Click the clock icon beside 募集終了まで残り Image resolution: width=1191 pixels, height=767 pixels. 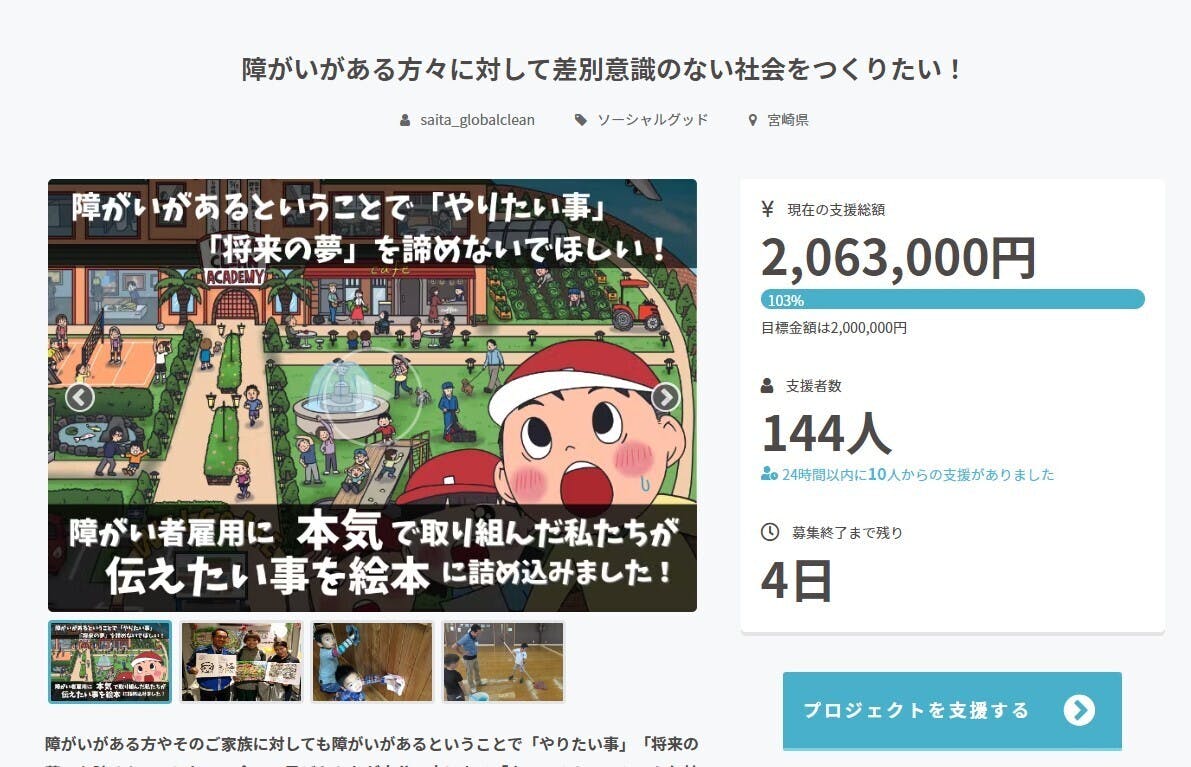[769, 532]
